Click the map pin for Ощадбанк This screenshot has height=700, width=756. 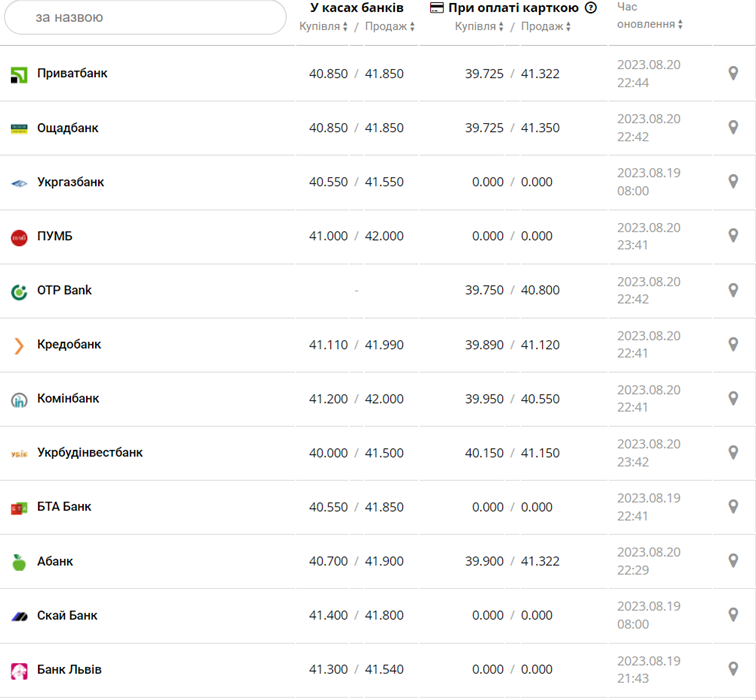click(x=733, y=128)
